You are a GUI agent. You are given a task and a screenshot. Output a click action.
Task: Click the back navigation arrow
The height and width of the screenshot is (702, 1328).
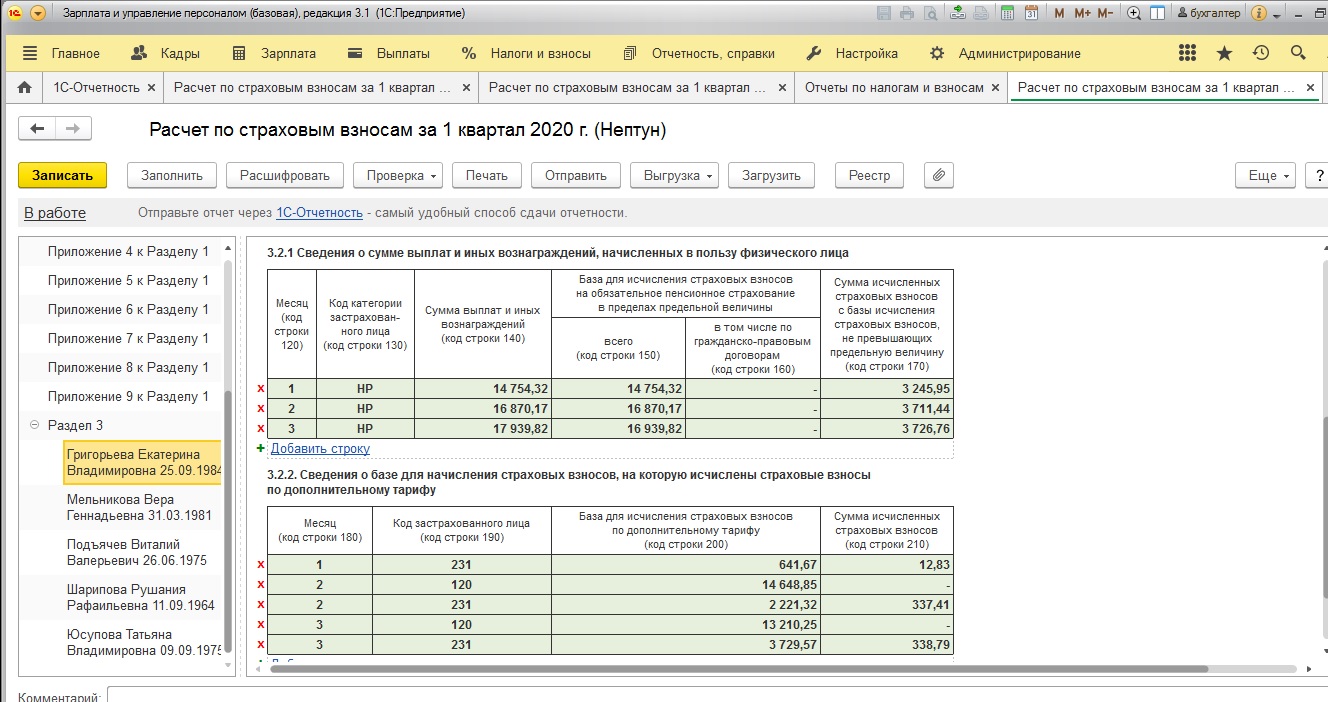[38, 128]
